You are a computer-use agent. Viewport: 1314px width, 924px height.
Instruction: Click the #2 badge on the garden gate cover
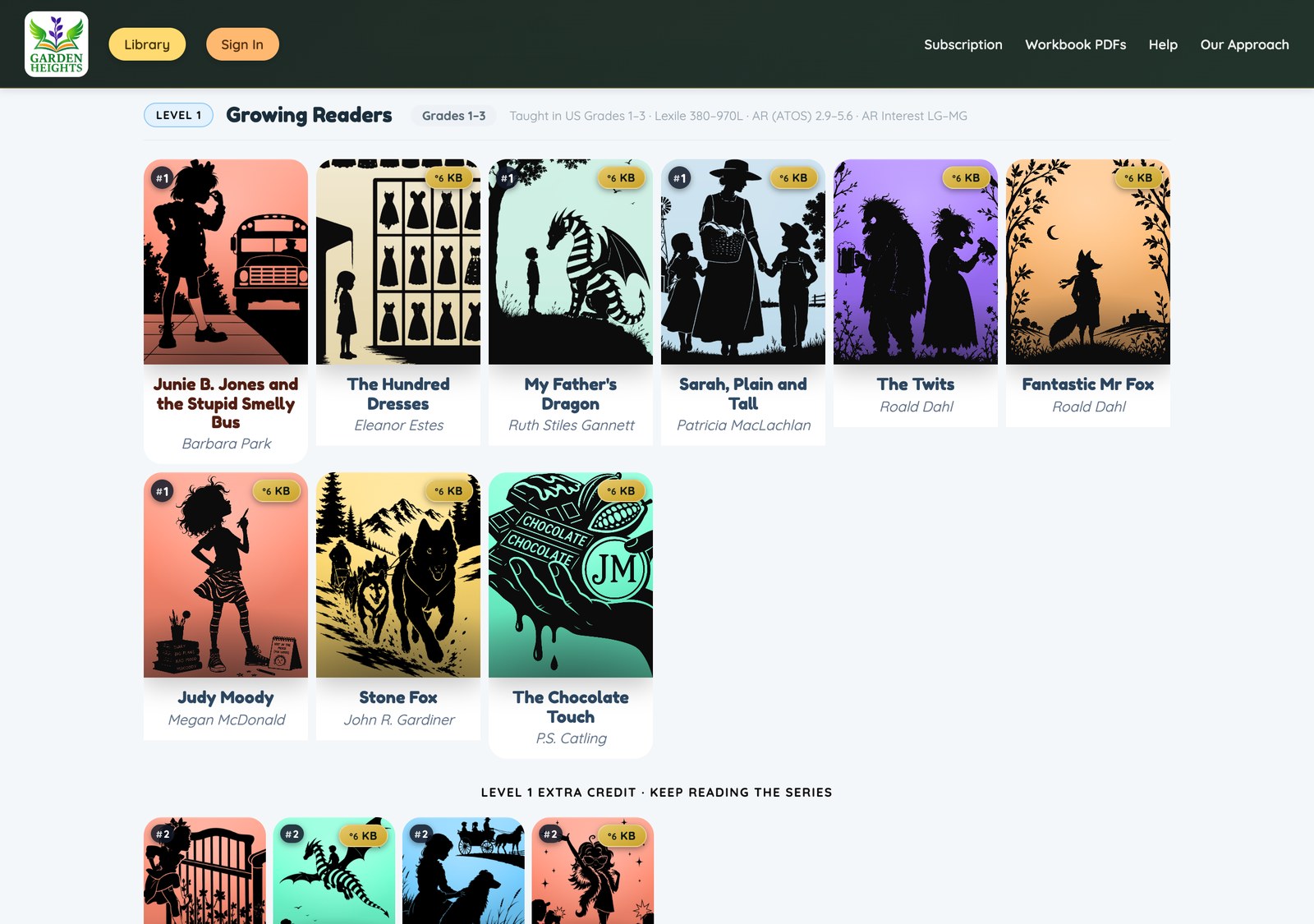click(163, 834)
